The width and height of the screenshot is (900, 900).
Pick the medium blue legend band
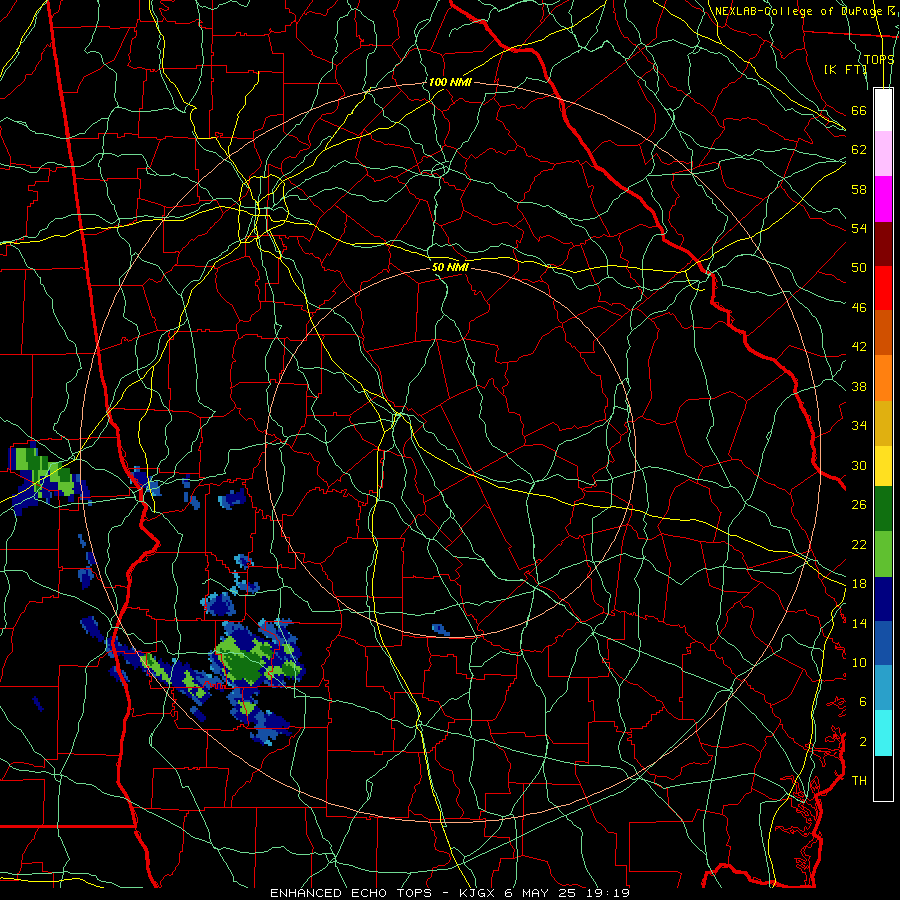883,643
